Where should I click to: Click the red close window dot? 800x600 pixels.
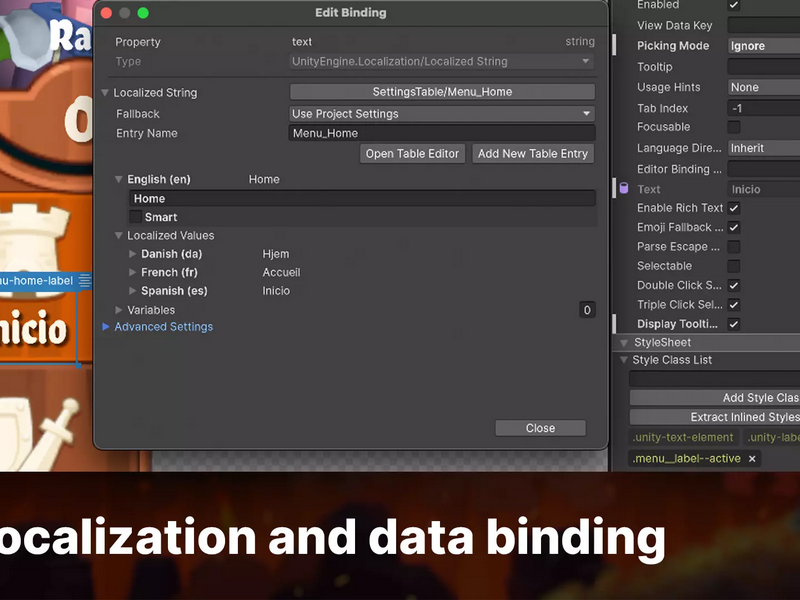106,13
